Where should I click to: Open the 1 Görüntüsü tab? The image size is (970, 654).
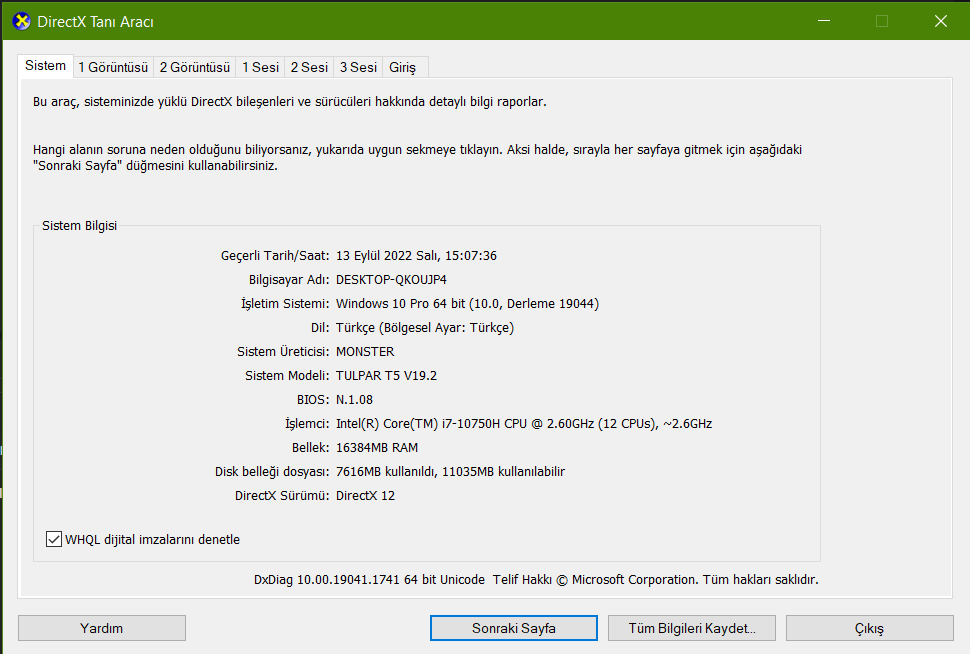pyautogui.click(x=113, y=67)
